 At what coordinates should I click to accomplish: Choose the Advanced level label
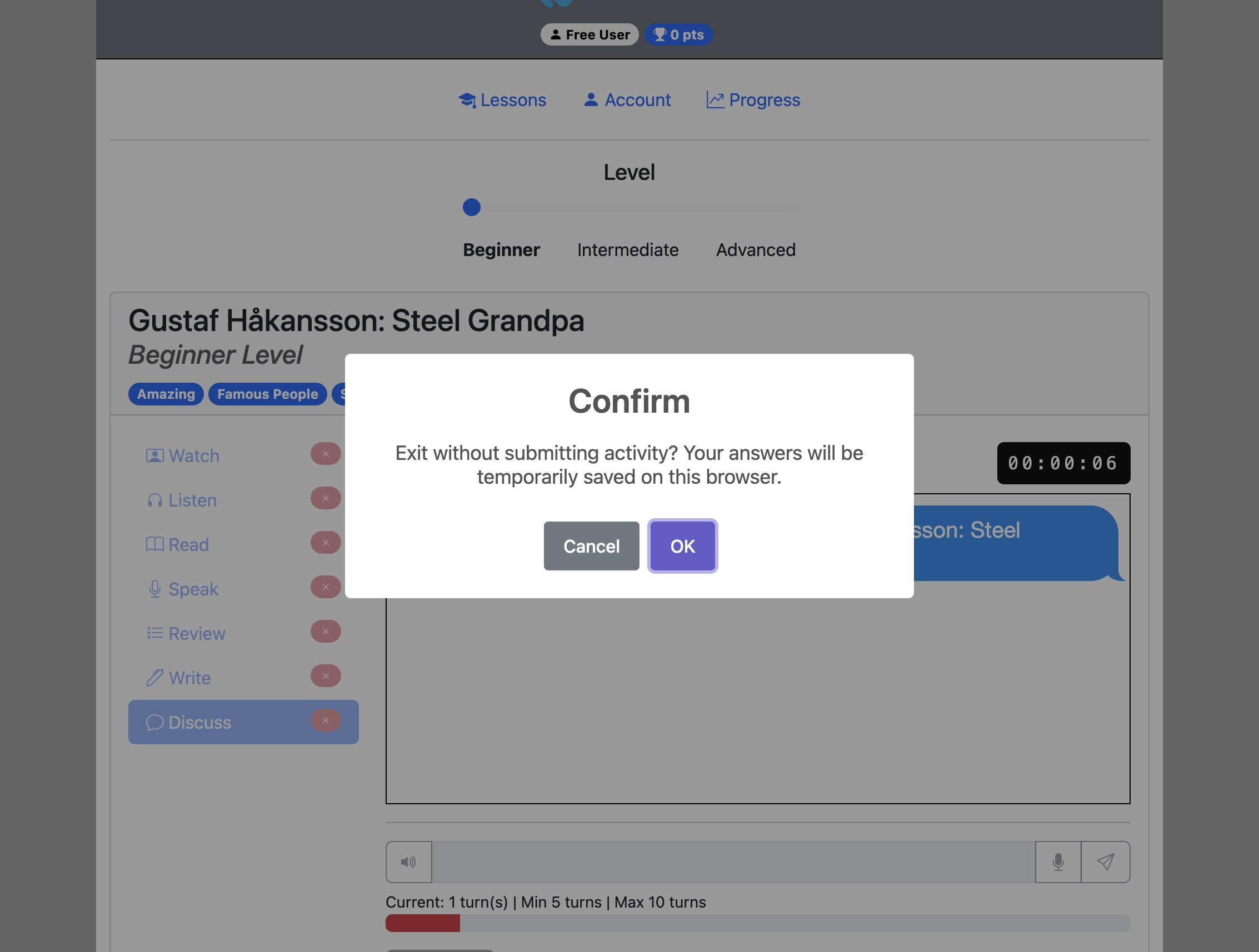click(x=756, y=250)
